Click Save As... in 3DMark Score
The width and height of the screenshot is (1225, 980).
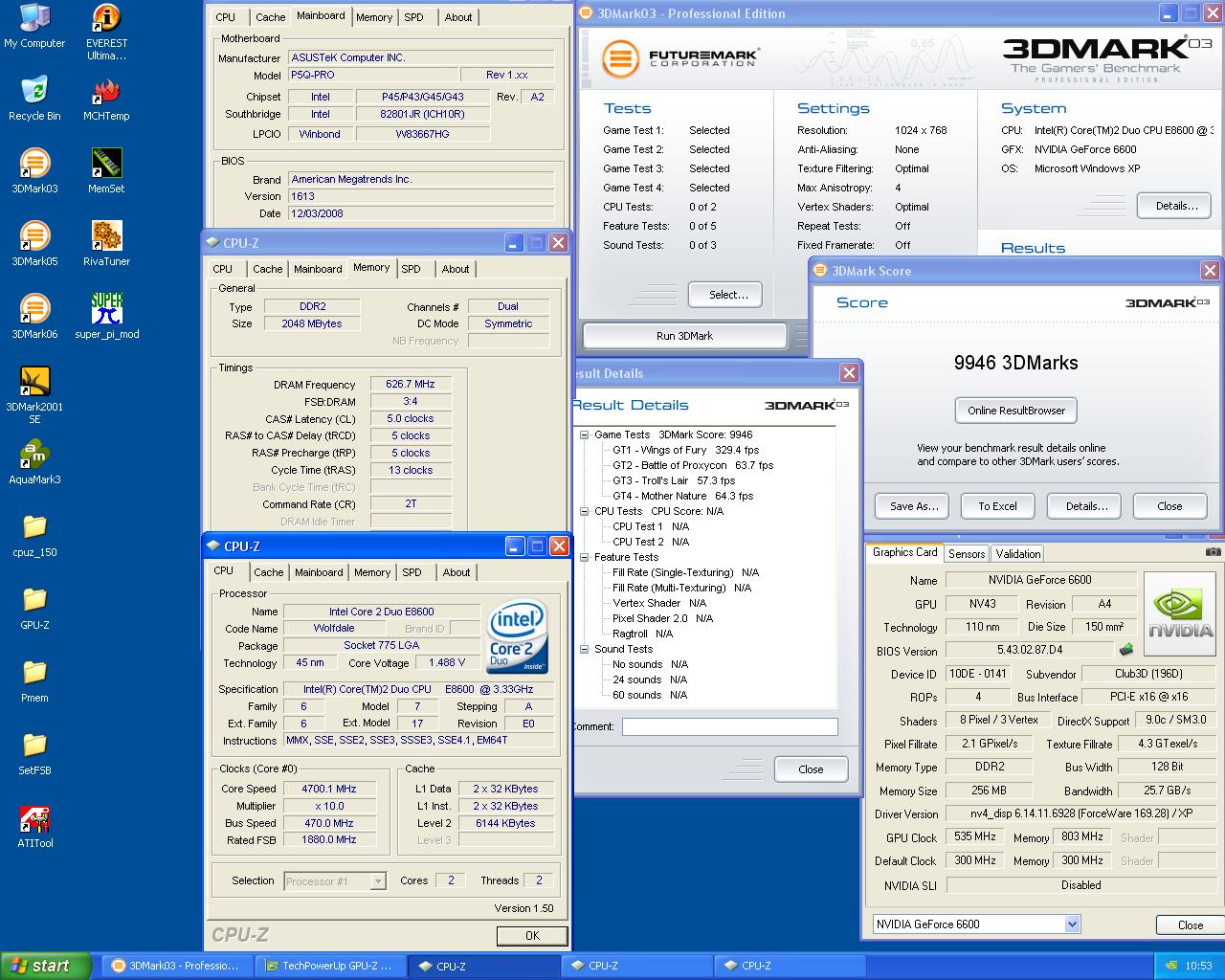click(x=914, y=506)
